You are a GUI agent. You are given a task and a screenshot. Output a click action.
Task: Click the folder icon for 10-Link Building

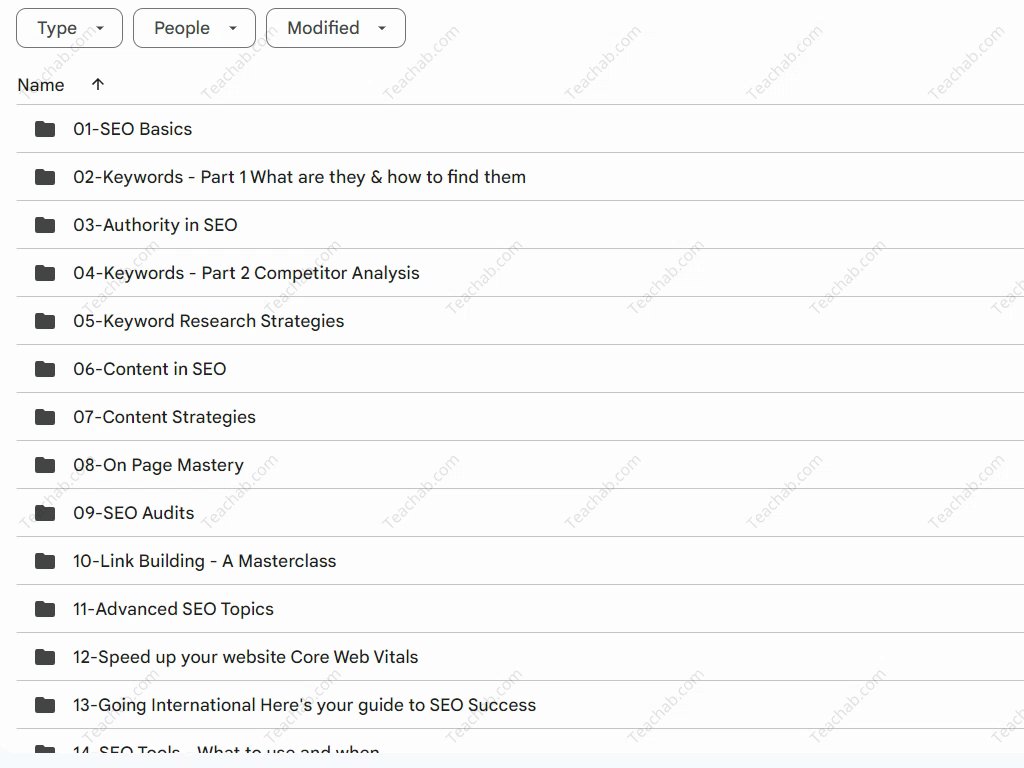45,561
